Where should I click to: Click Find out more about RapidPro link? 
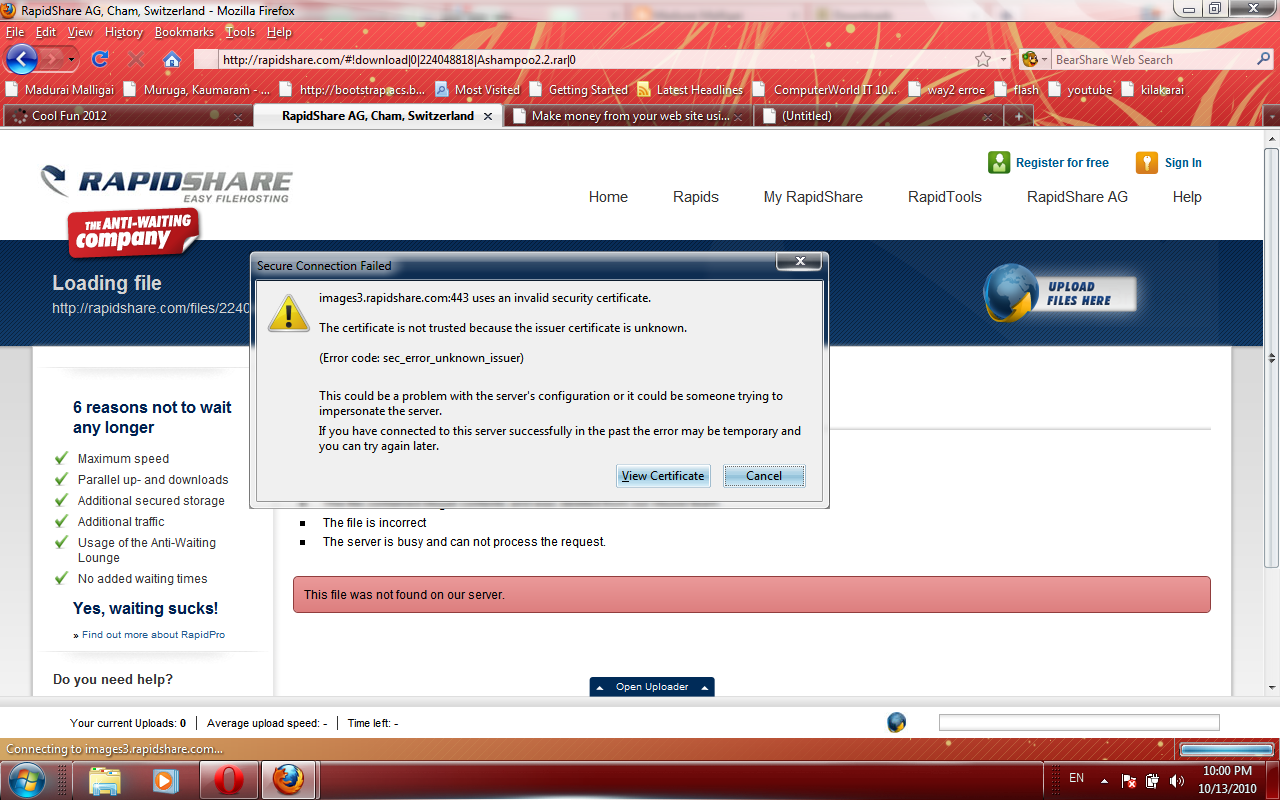coord(154,634)
